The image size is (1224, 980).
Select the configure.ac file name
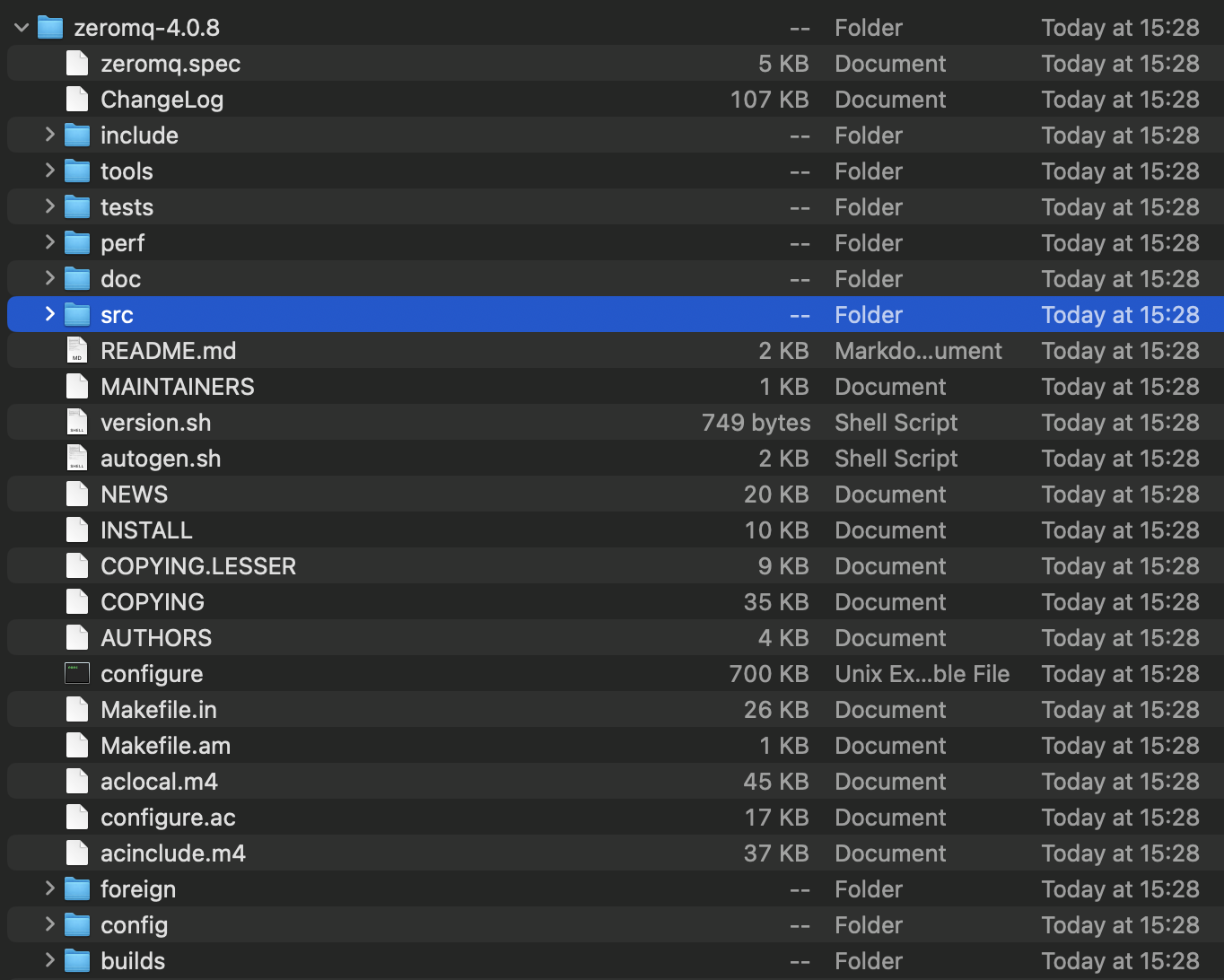169,818
